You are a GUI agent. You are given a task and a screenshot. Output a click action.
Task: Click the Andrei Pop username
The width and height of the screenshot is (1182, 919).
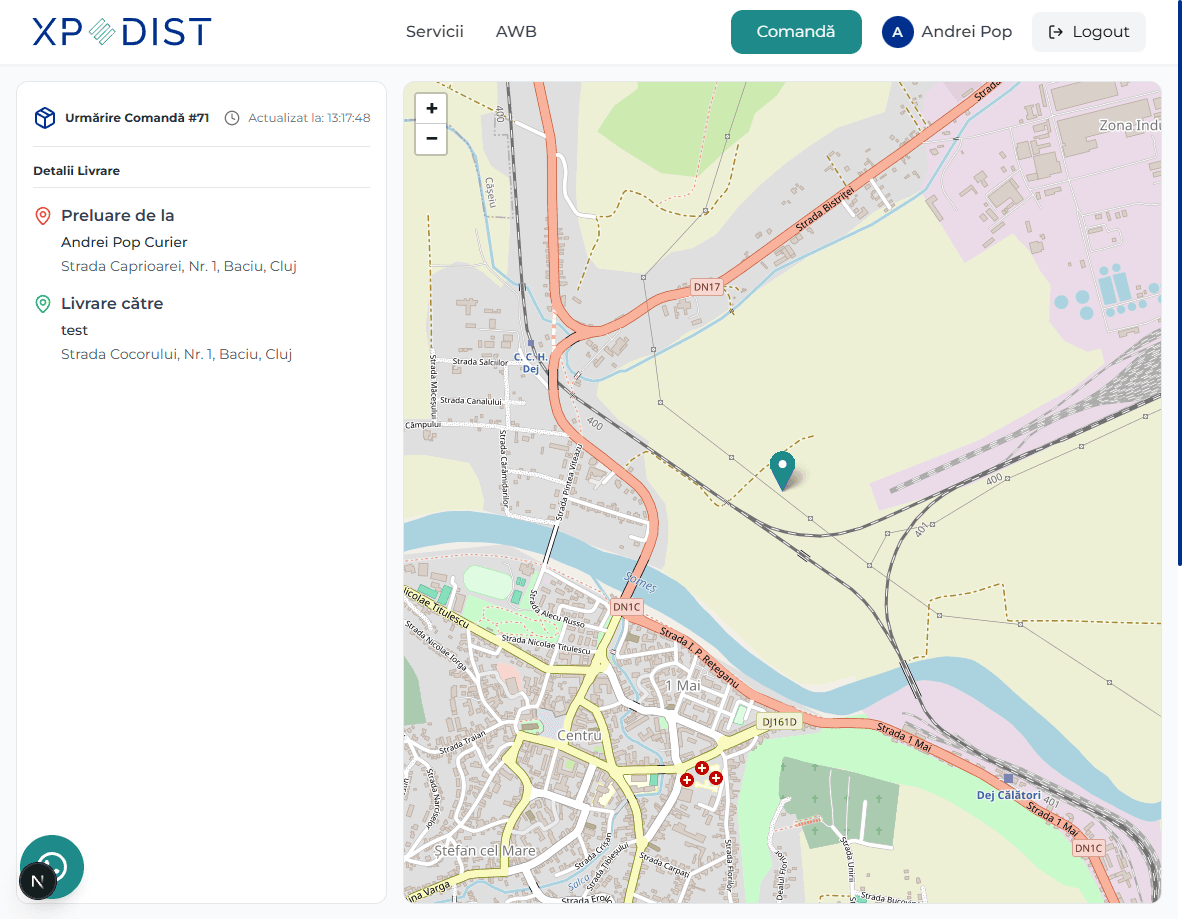[966, 32]
